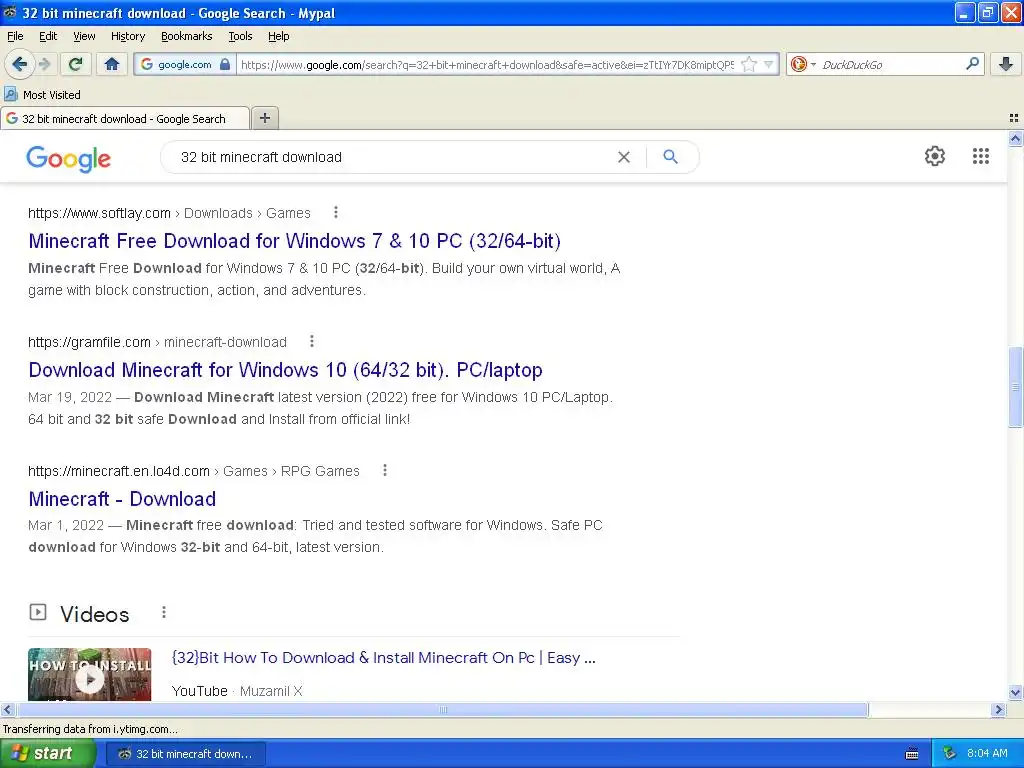Click the on-screen keyboard tray icon
Viewport: 1024px width, 768px height.
(912, 754)
